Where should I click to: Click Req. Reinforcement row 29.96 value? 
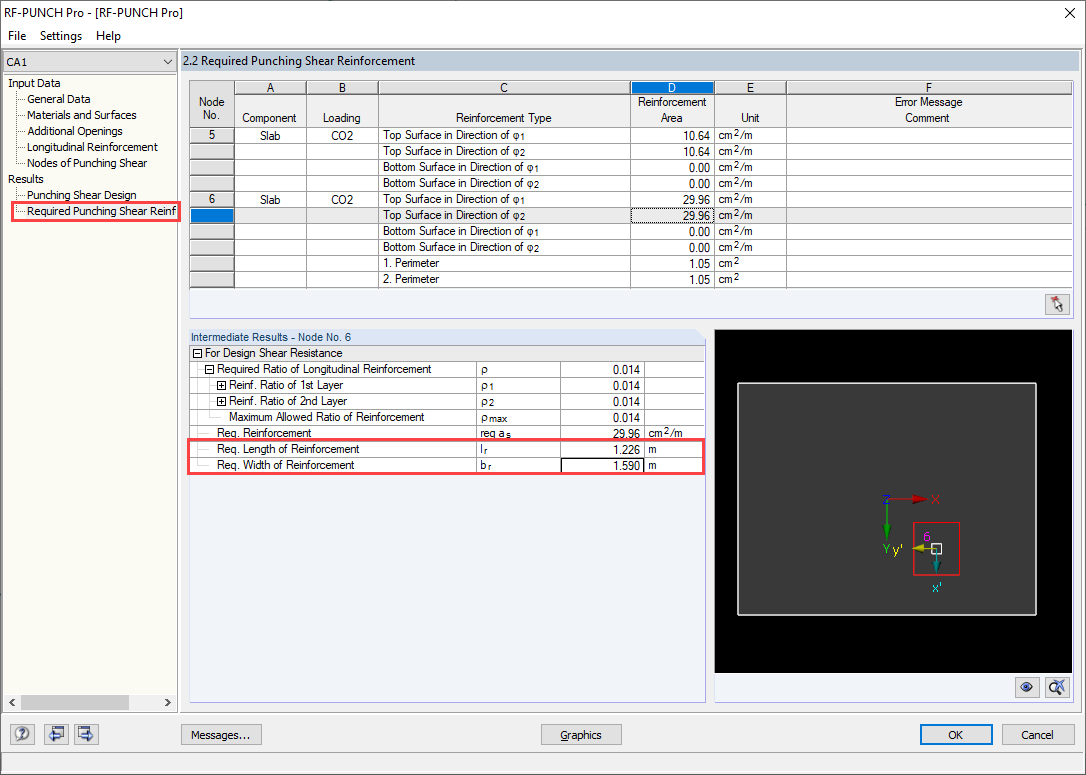pyautogui.click(x=602, y=434)
